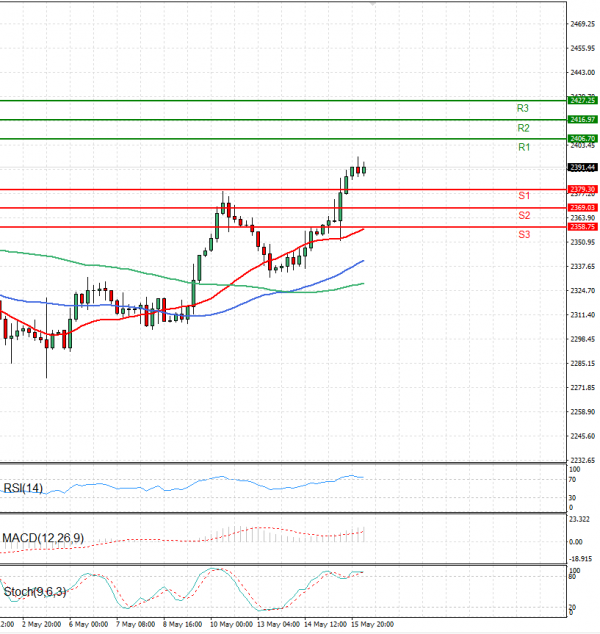Viewport: 600px width, 634px height.
Task: Click the 10 May 00:00 time label
Action: click(231, 625)
